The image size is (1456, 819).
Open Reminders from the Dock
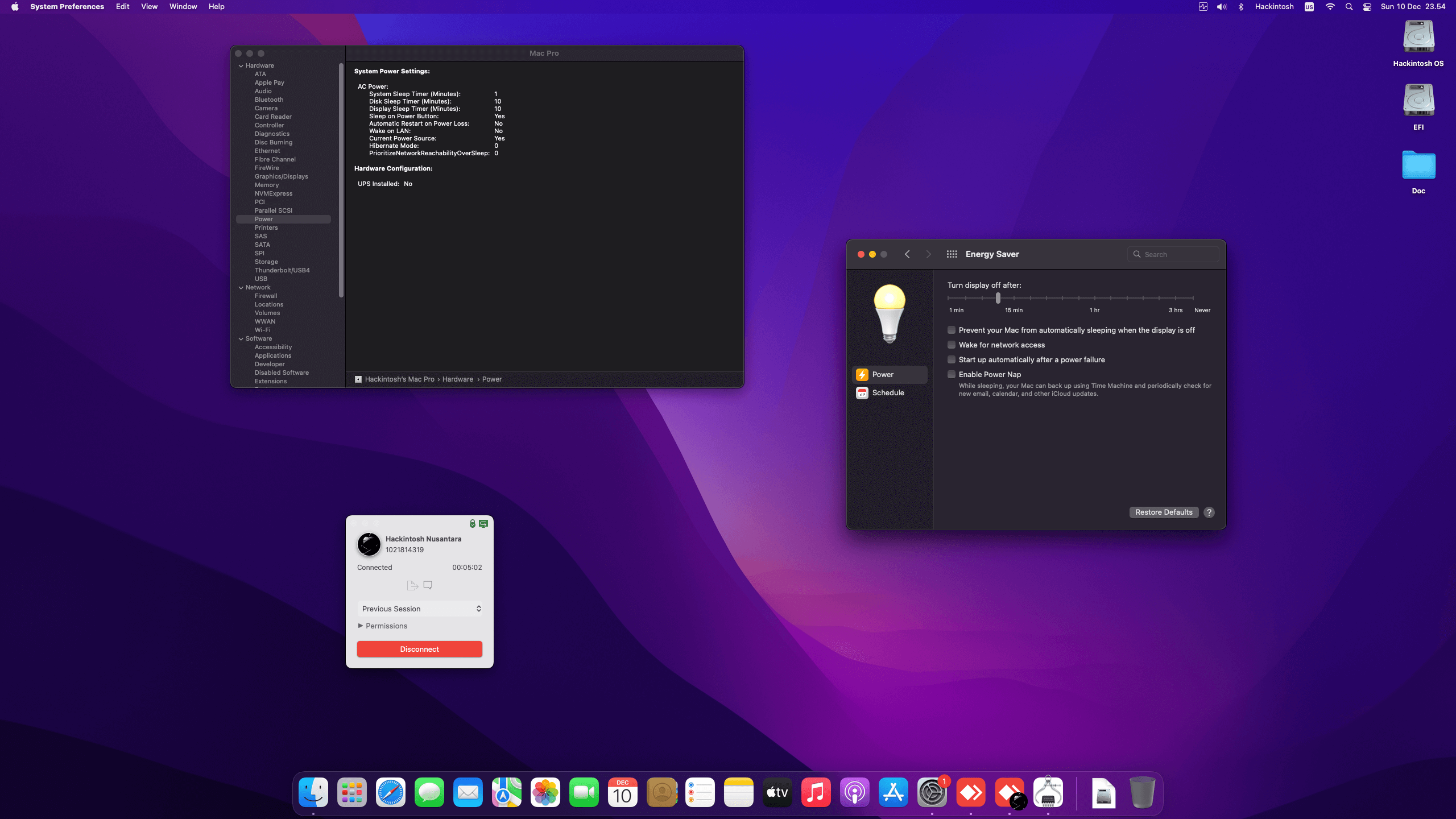point(700,792)
